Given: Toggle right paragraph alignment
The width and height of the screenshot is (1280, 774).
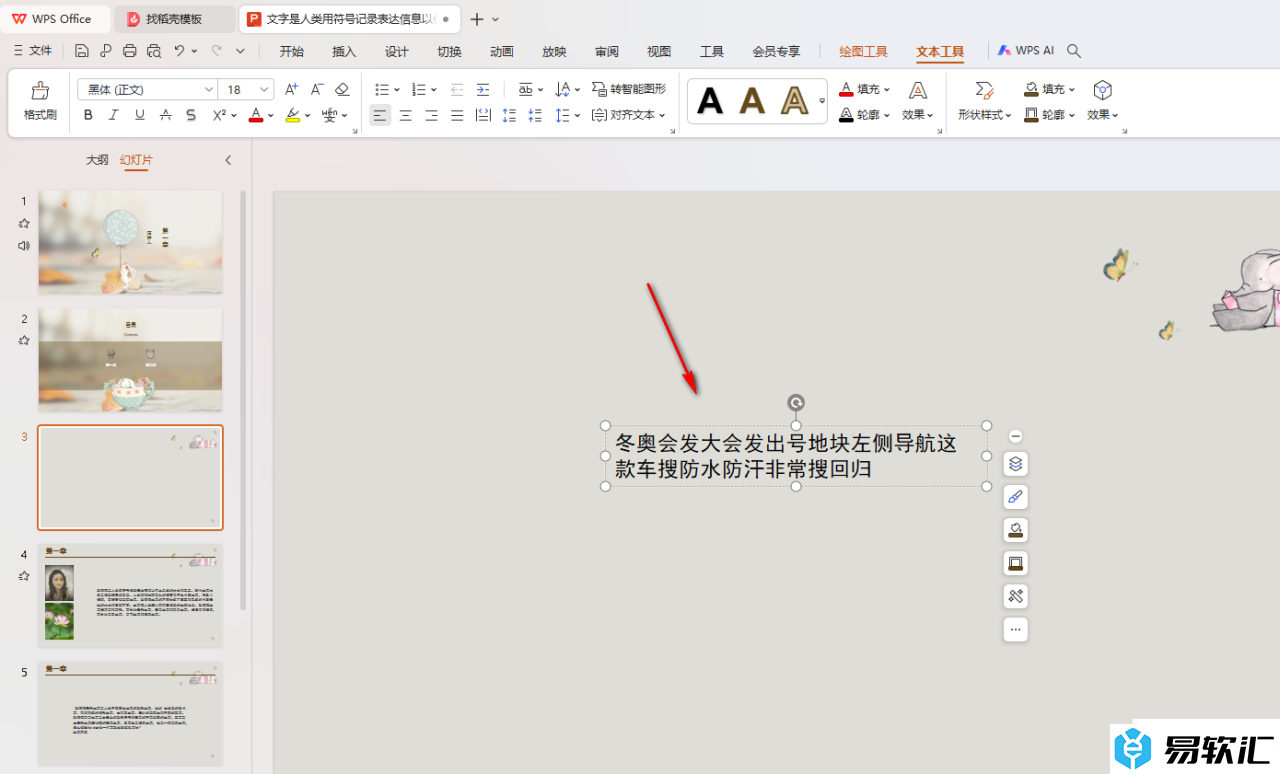Looking at the screenshot, I should point(431,116).
